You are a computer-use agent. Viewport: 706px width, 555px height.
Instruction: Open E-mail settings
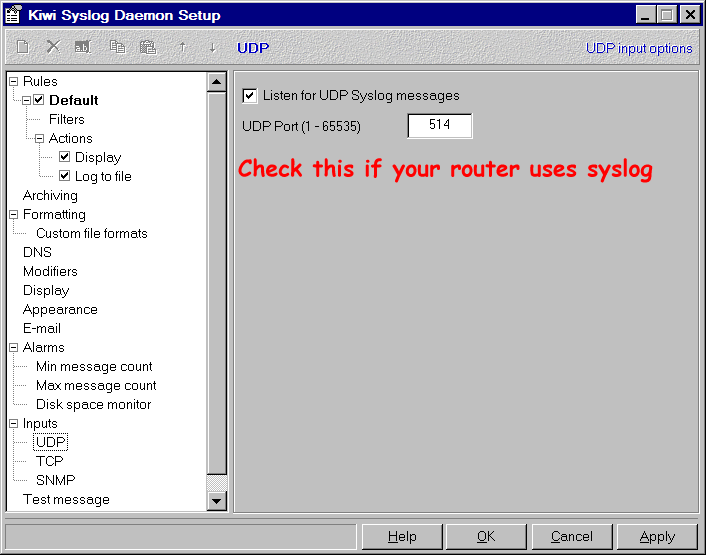point(42,329)
